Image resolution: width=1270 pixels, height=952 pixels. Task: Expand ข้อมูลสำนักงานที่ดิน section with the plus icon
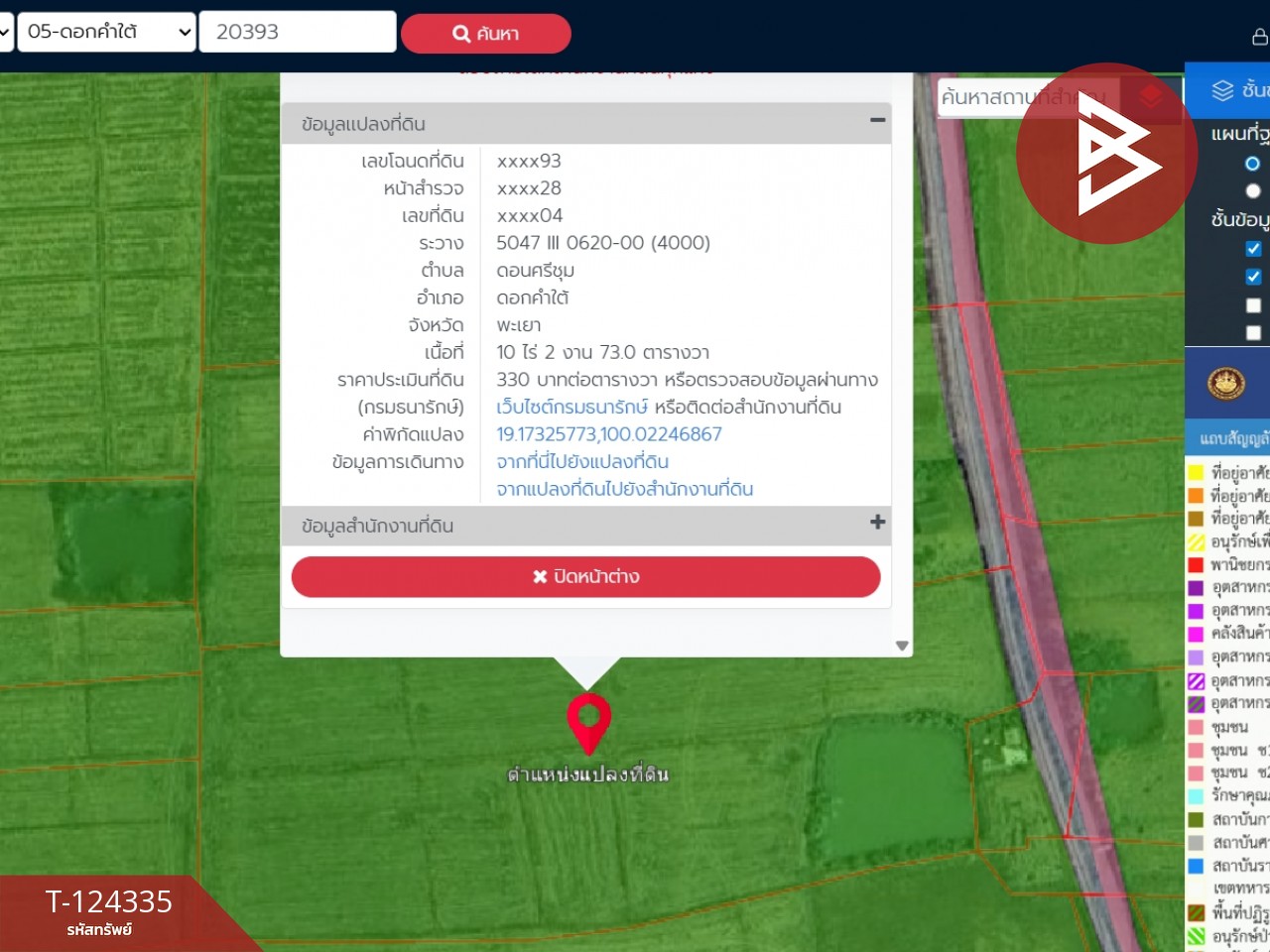coord(877,523)
